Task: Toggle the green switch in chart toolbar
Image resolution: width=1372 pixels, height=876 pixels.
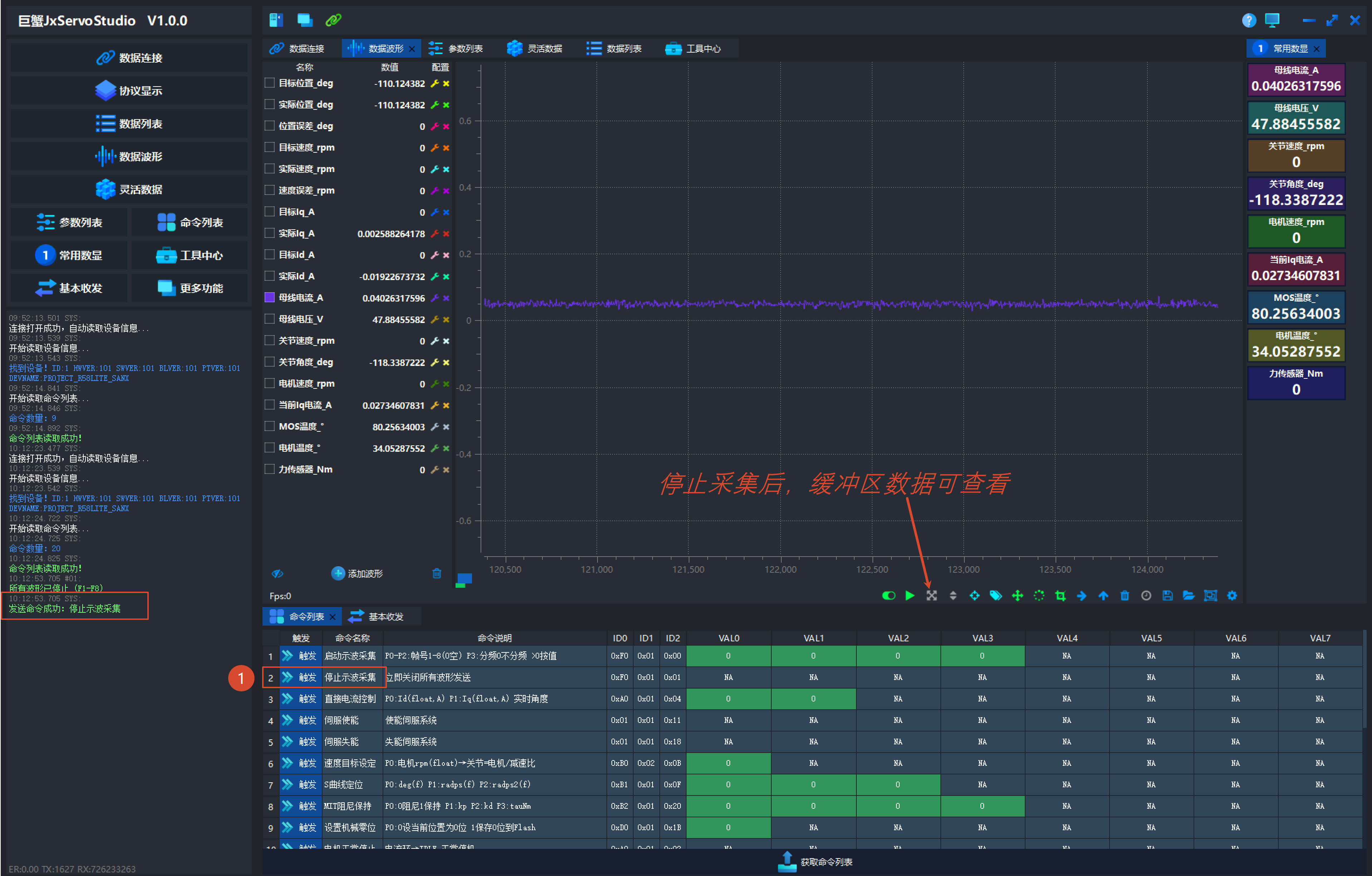Action: [888, 596]
